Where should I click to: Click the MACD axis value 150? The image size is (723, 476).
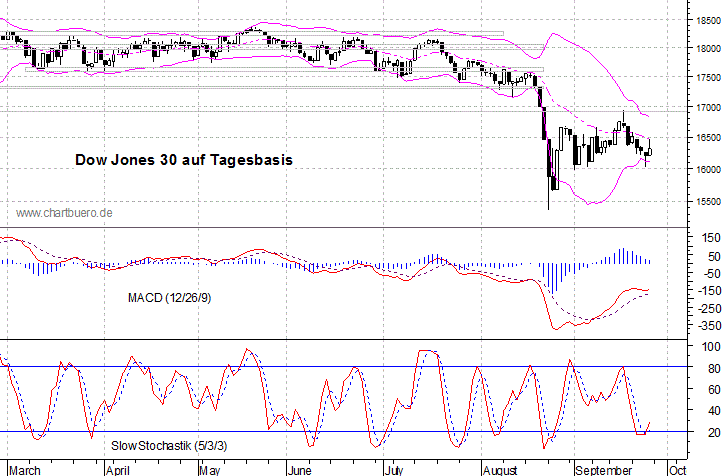pyautogui.click(x=710, y=238)
